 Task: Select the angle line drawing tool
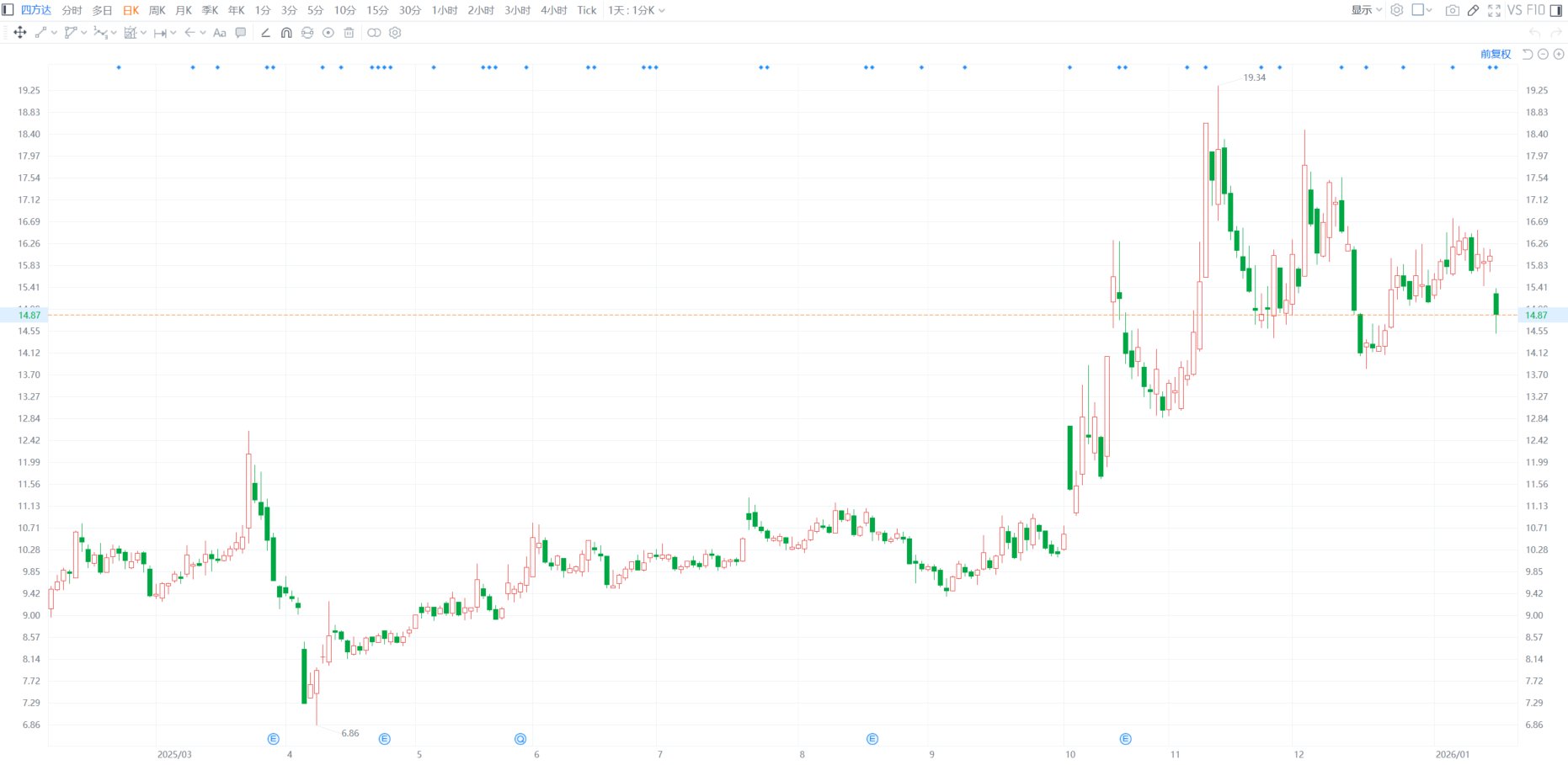click(x=265, y=33)
